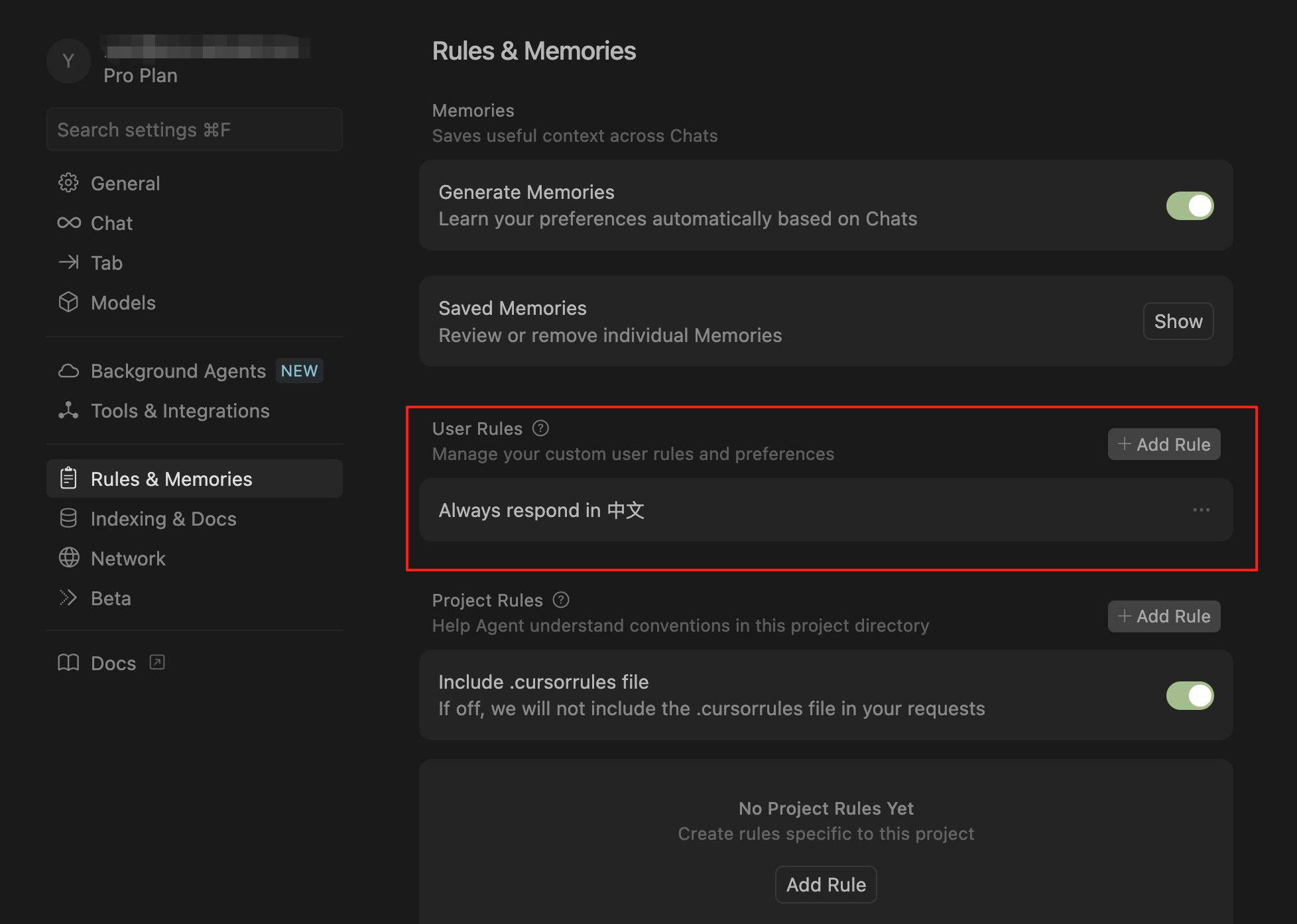Turn off Include .cursorrules file toggle
This screenshot has height=924, width=1297.
1190,695
